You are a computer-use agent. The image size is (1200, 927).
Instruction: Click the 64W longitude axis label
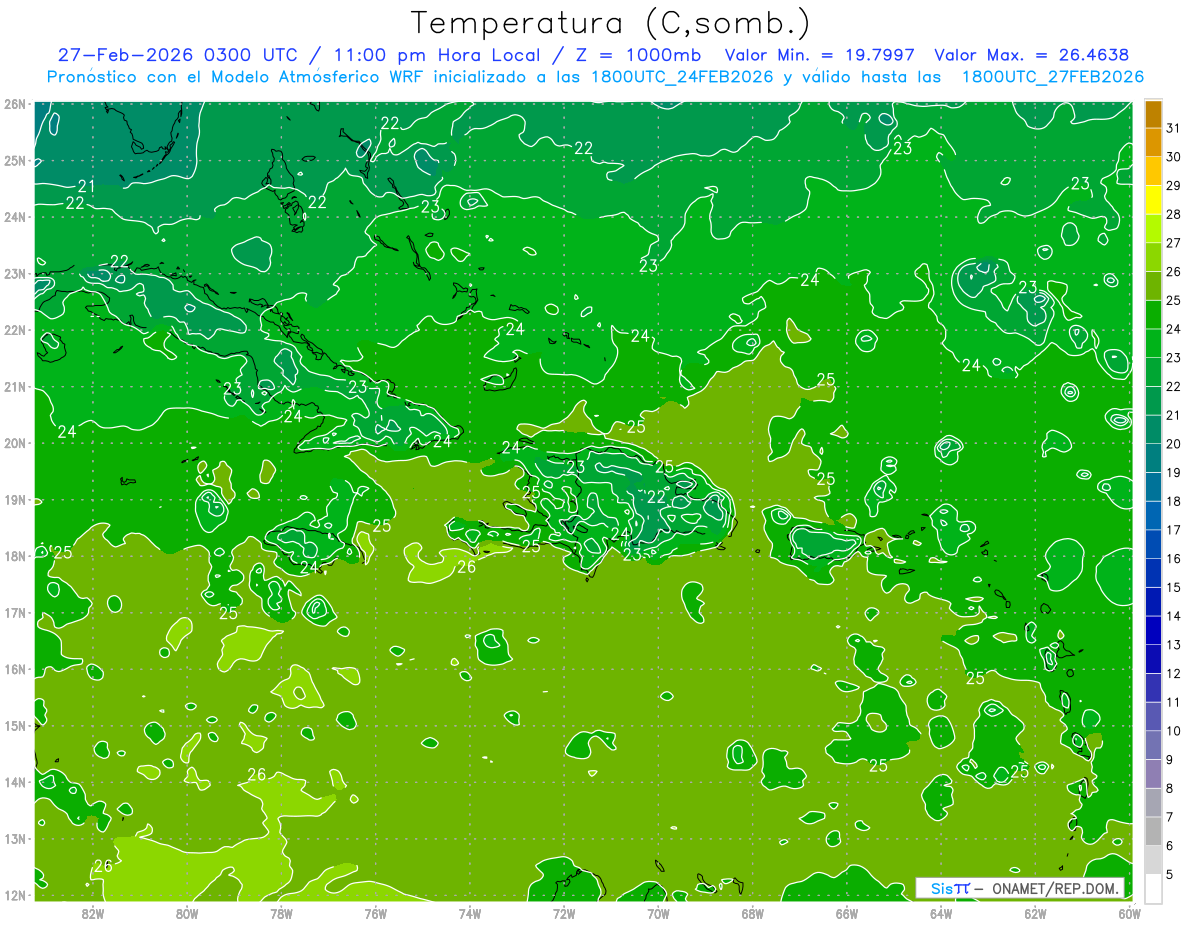941,913
